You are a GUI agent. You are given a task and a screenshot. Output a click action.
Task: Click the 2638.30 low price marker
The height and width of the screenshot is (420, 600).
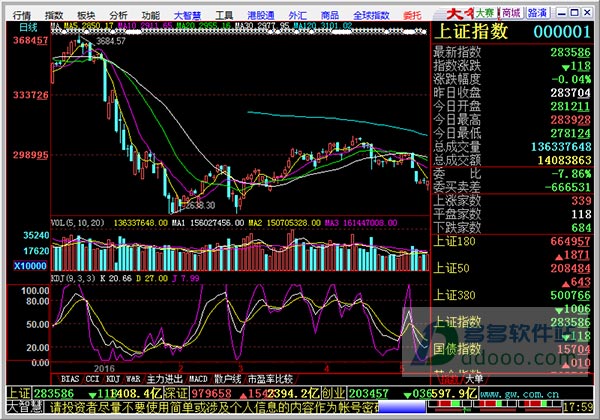coord(200,205)
